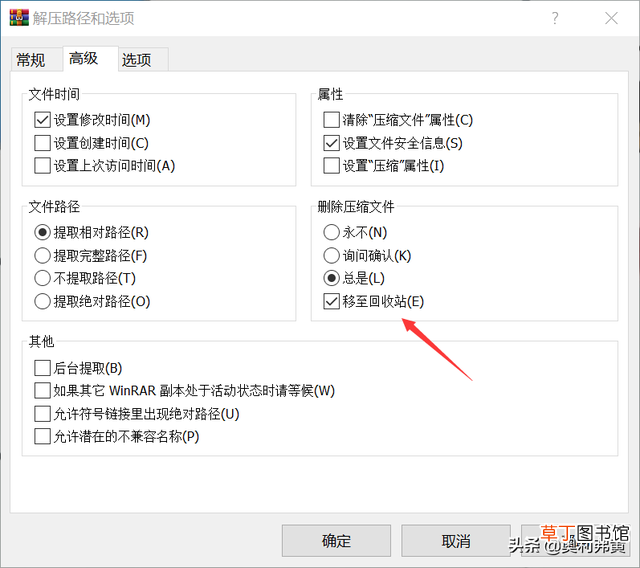Click the 确定 button

(336, 541)
